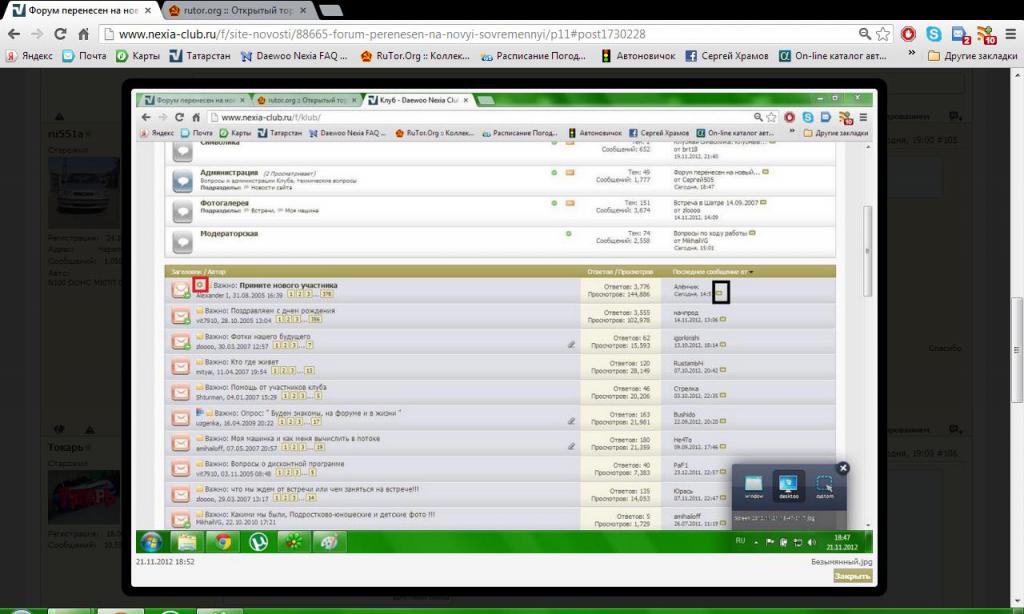Select the first tab "Форум перенесен" in main browser
The height and width of the screenshot is (614, 1024).
pos(80,11)
